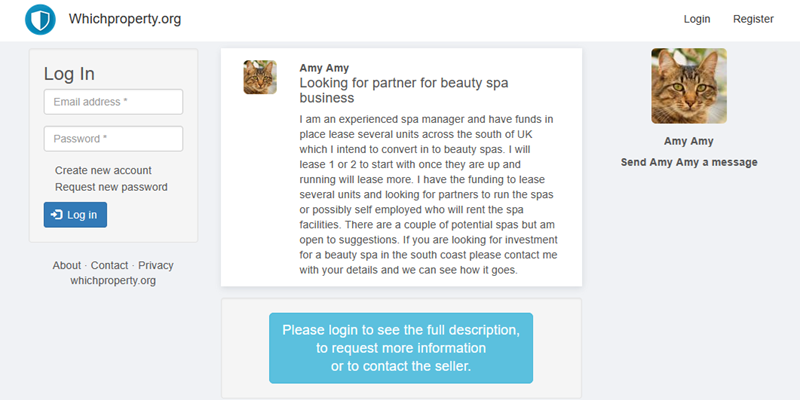Open the Privacy footer link
Image resolution: width=800 pixels, height=400 pixels.
(156, 265)
